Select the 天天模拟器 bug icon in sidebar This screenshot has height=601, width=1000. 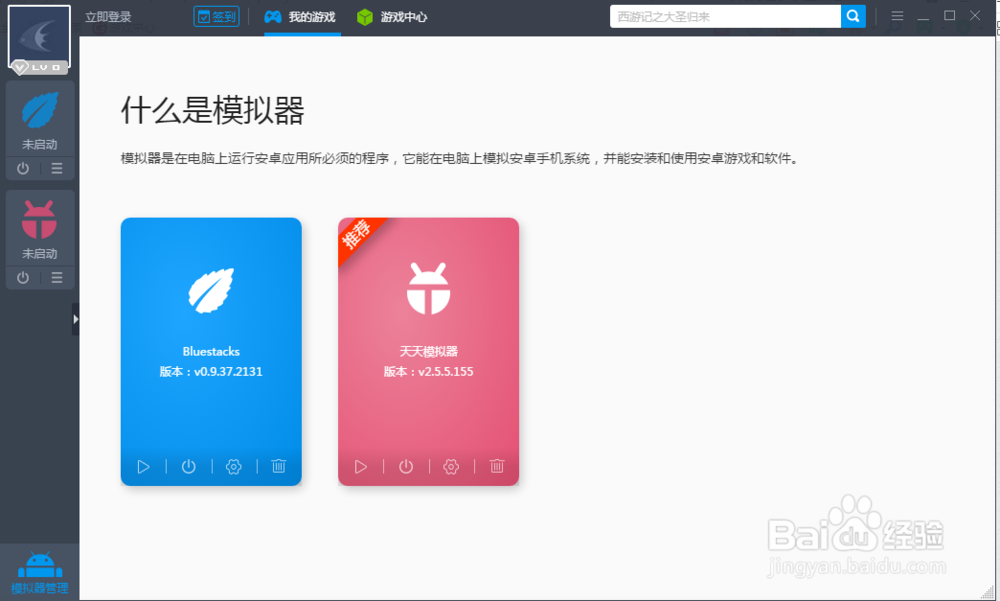(40, 219)
